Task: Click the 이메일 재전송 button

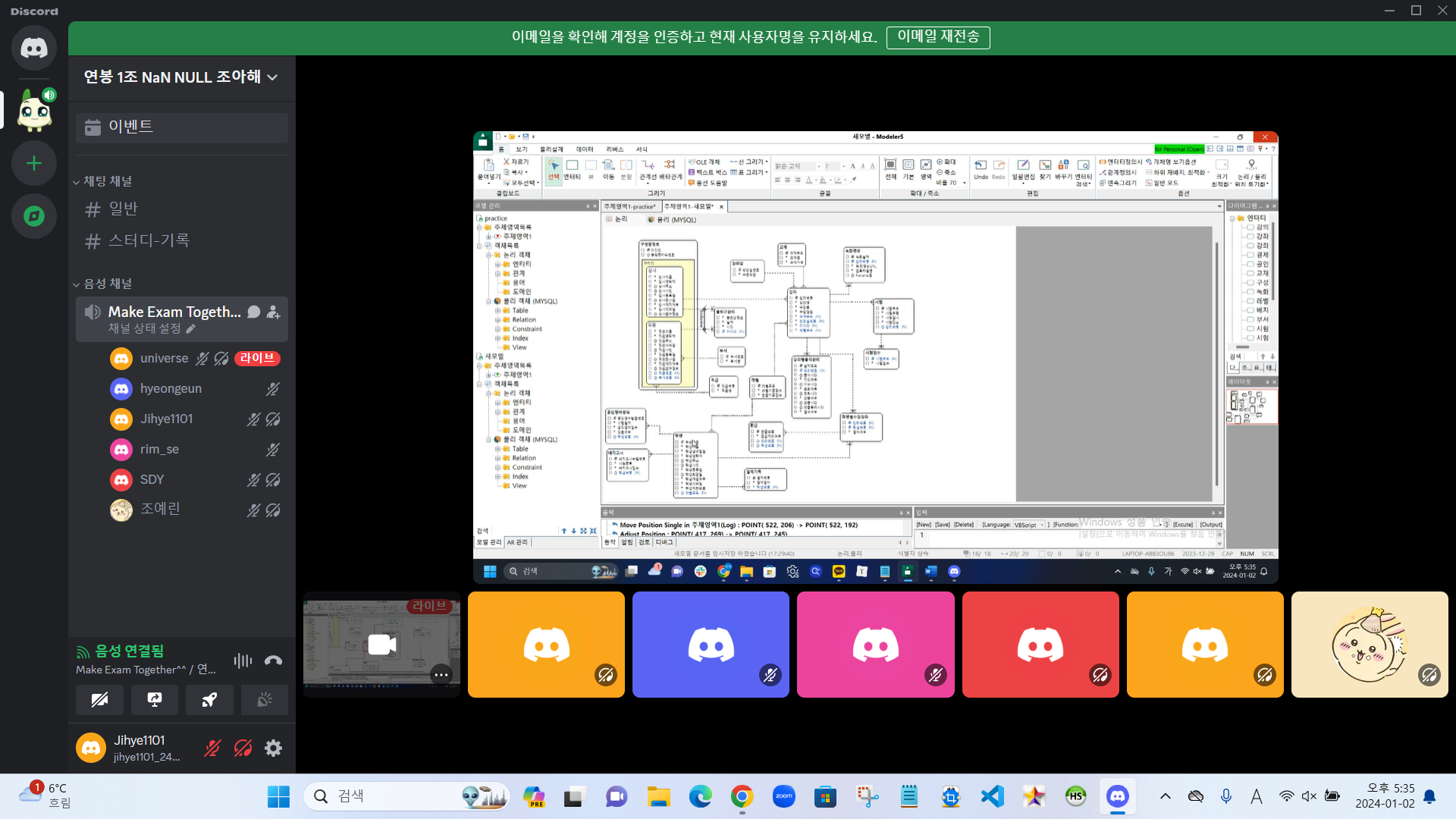Action: [938, 36]
